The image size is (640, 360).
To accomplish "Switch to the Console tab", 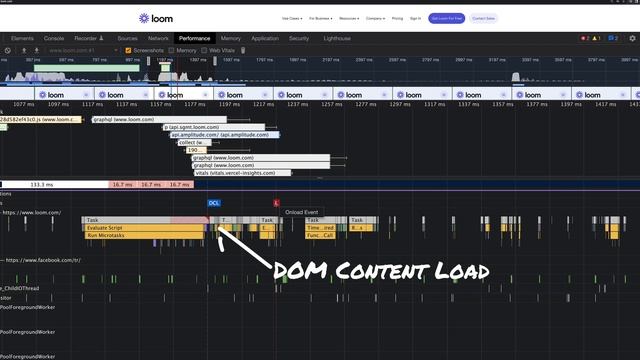I will 54,38.
